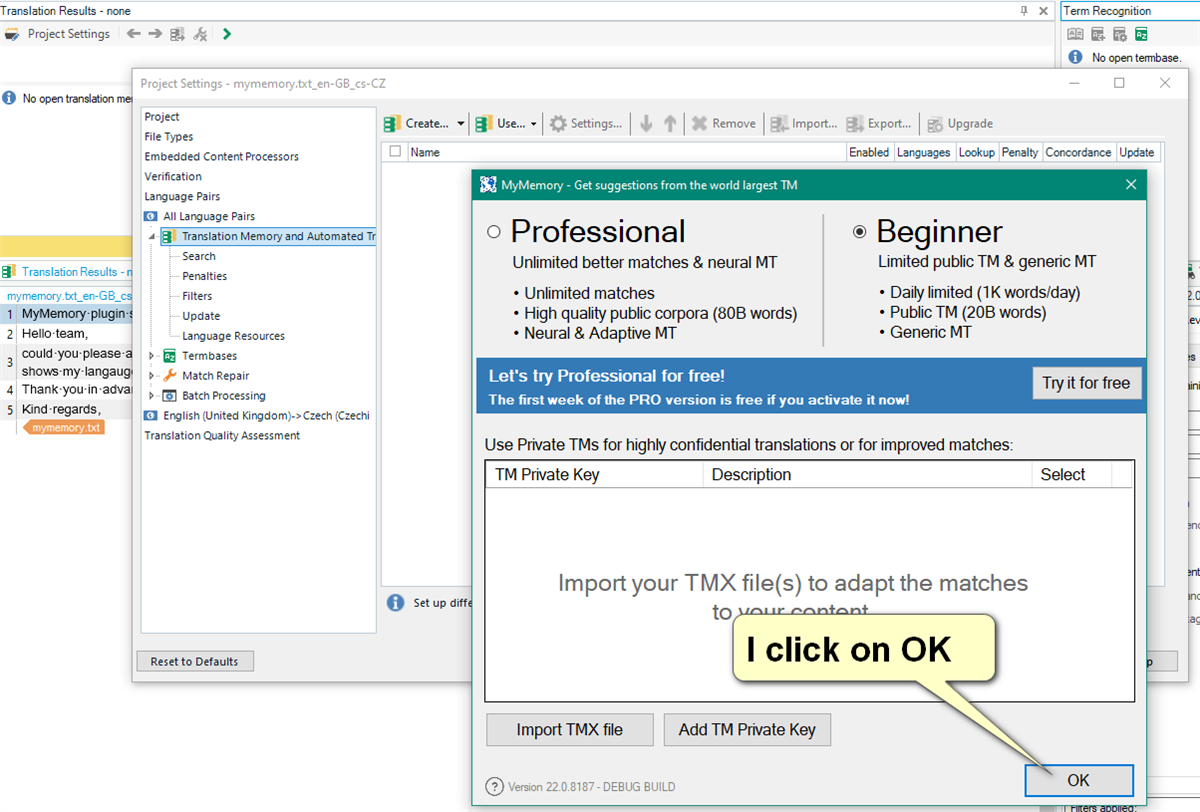Tick the checkbox beside the Name column header

[x=395, y=152]
